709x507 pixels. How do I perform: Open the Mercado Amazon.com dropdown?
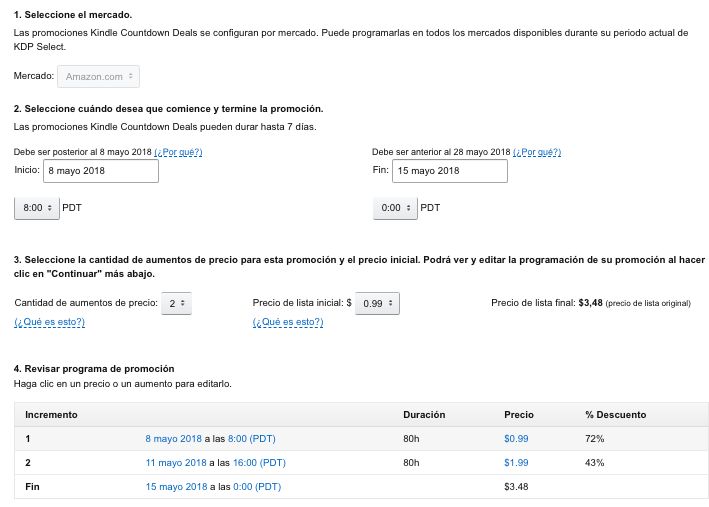point(98,76)
